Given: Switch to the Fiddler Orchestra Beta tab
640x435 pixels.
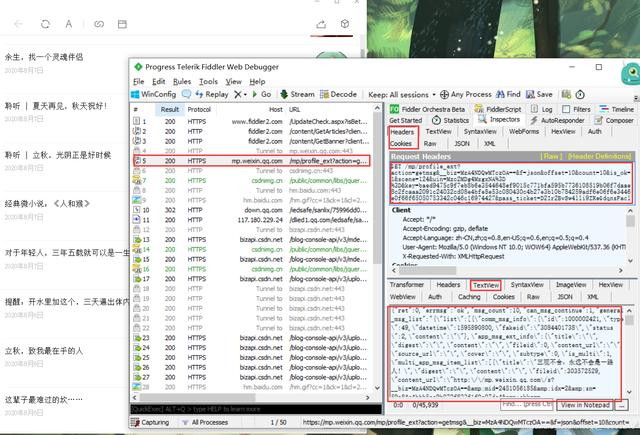Looking at the screenshot, I should coord(428,109).
